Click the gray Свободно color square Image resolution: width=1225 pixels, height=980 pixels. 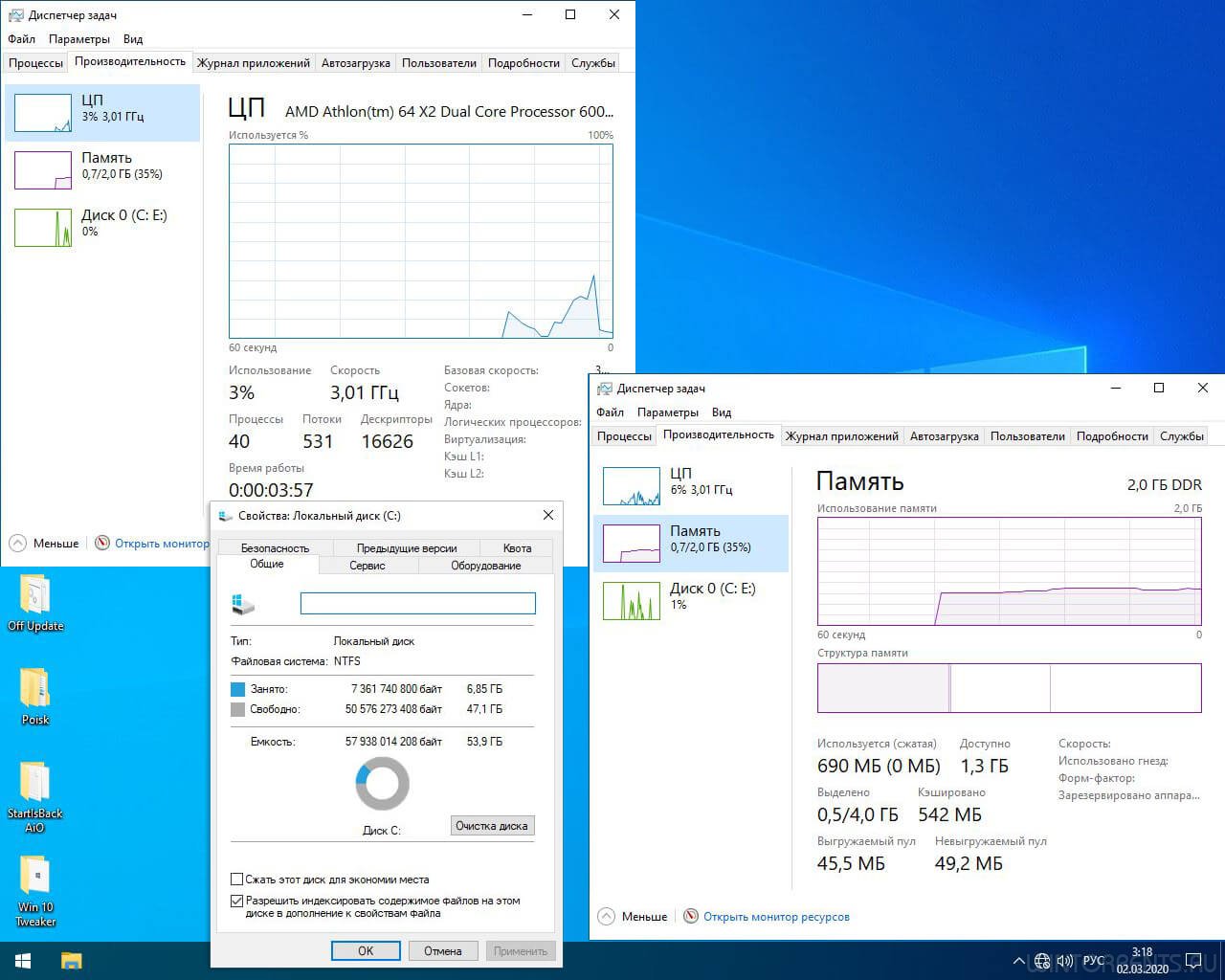[x=237, y=709]
